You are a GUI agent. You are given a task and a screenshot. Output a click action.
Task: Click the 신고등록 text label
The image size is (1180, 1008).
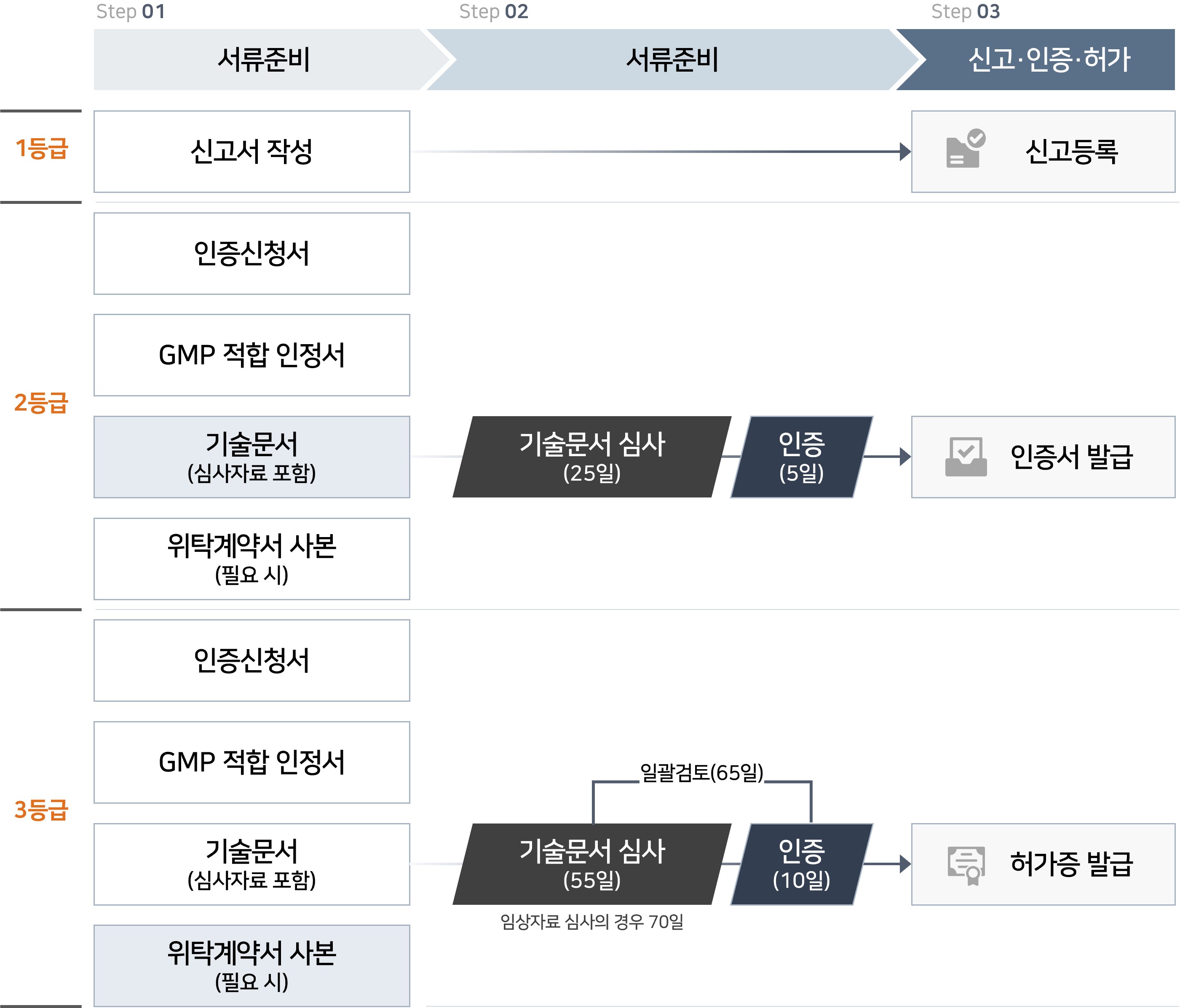[x=1071, y=152]
